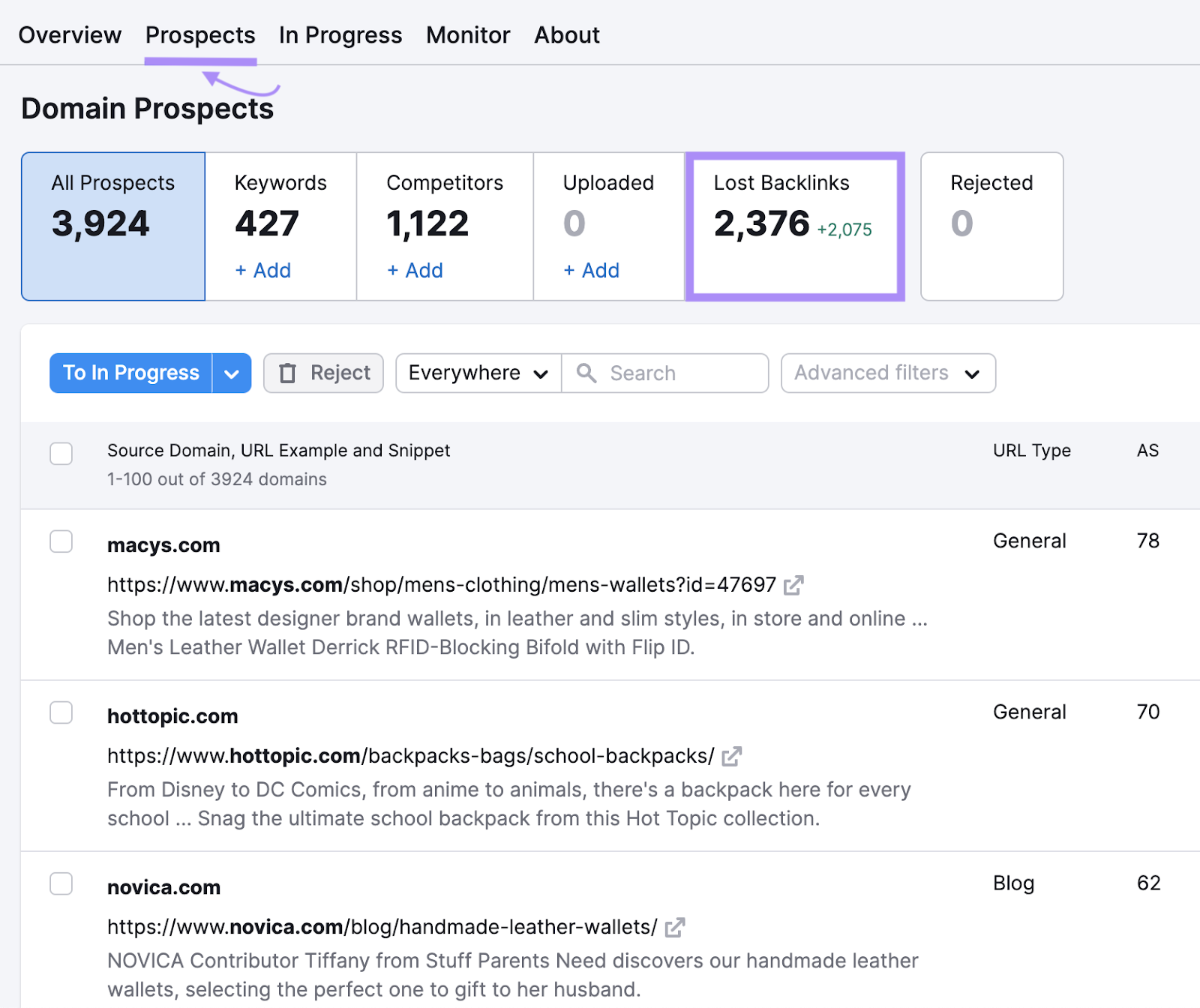This screenshot has height=1008, width=1200.
Task: Click + Add under Keywords
Action: coord(262,270)
